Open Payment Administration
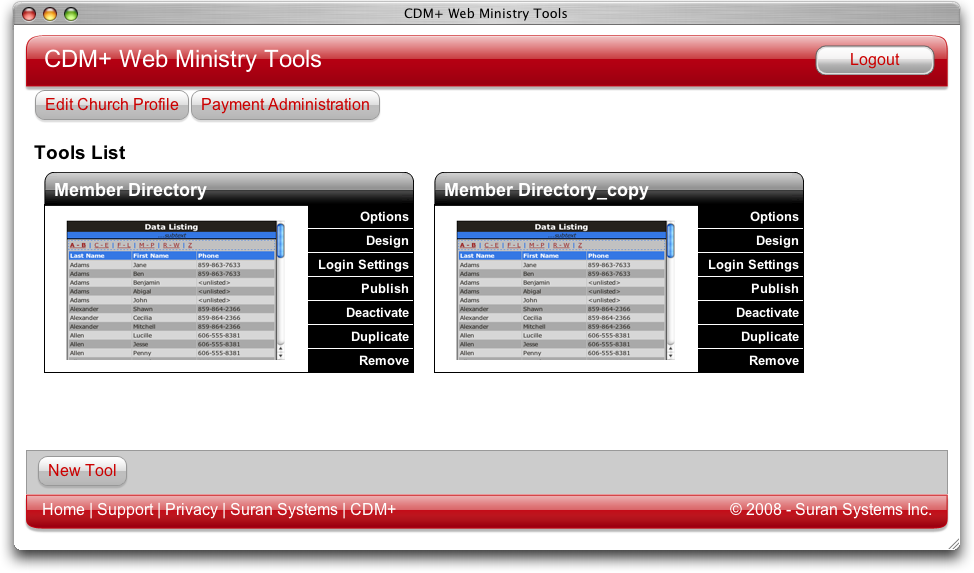Image resolution: width=974 pixels, height=573 pixels. click(x=285, y=105)
